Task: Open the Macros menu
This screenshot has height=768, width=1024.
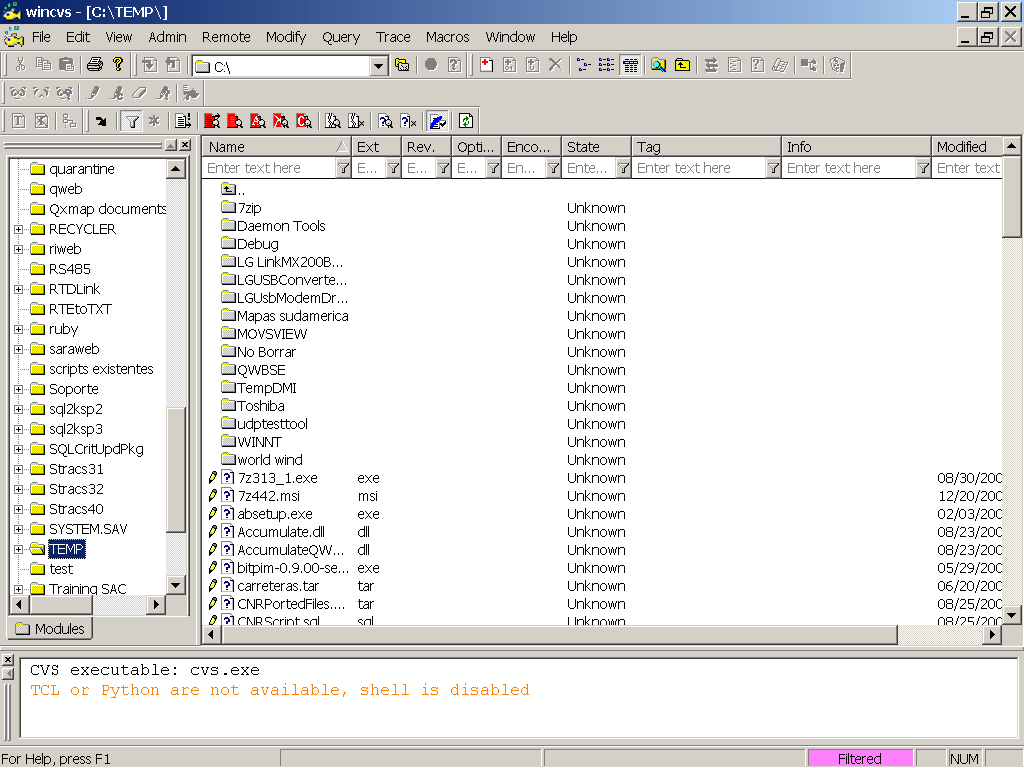Action: click(x=447, y=37)
